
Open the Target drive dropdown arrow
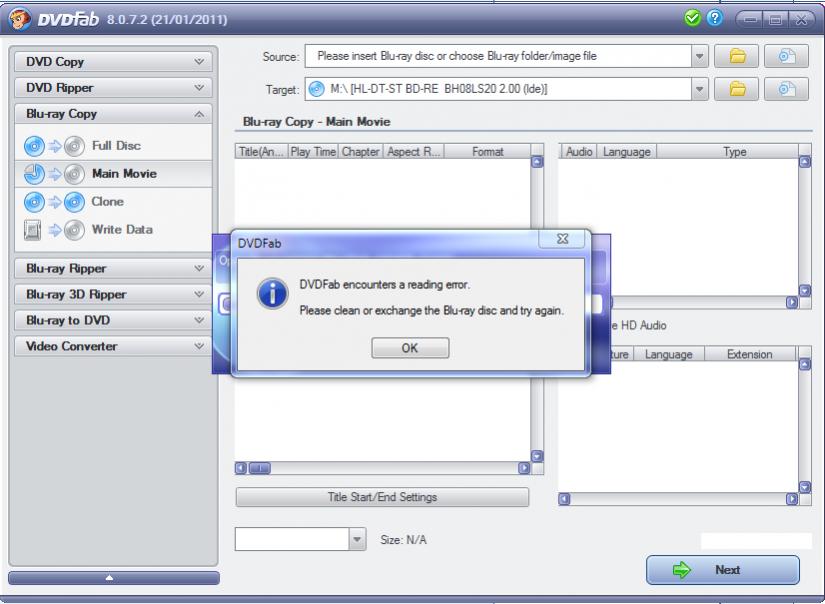coord(699,89)
